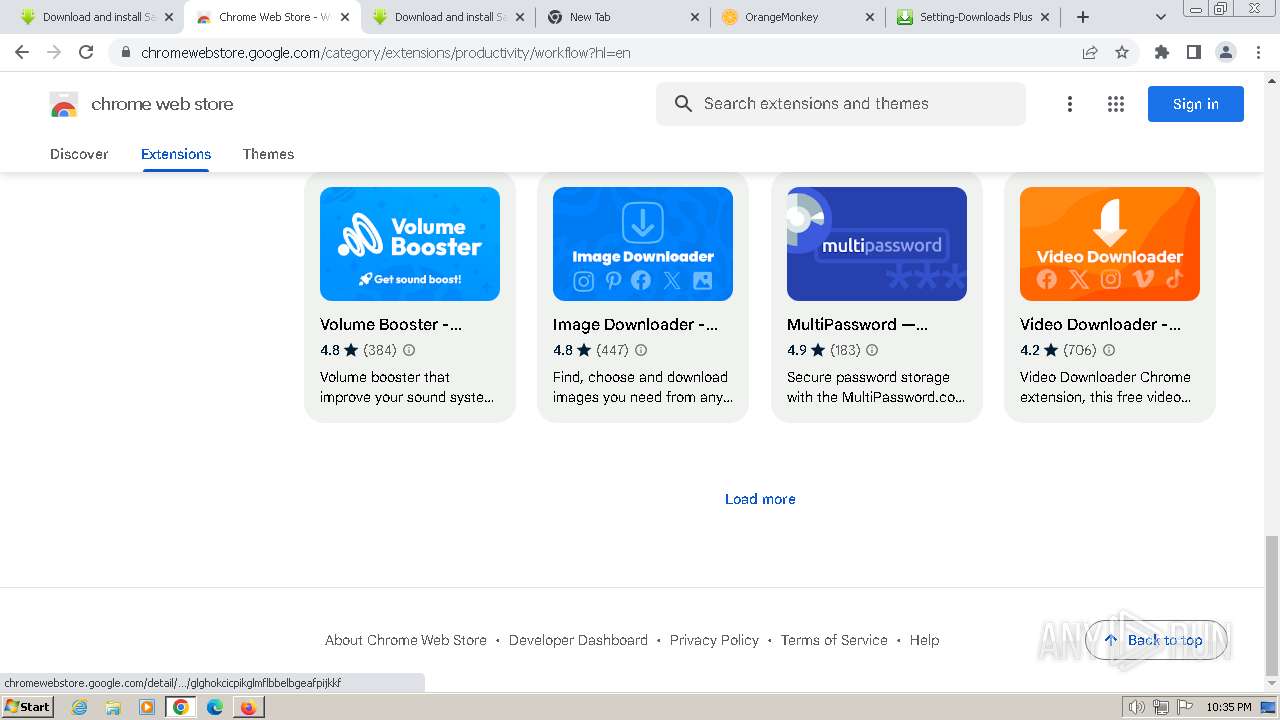Open the Volume Booster title text
The width and height of the screenshot is (1280, 720).
pos(391,324)
